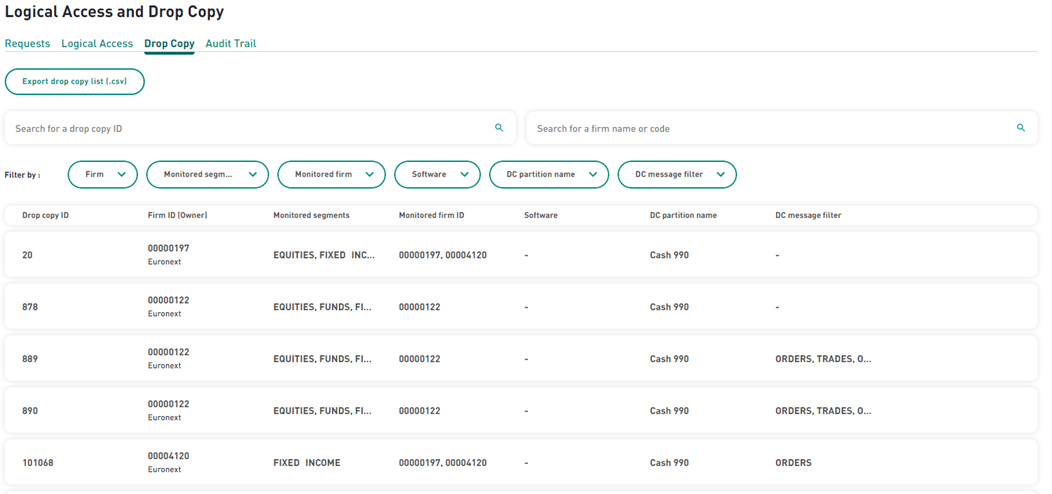Open drop copy row with ID 20
The width and height of the screenshot is (1052, 494).
click(x=521, y=255)
